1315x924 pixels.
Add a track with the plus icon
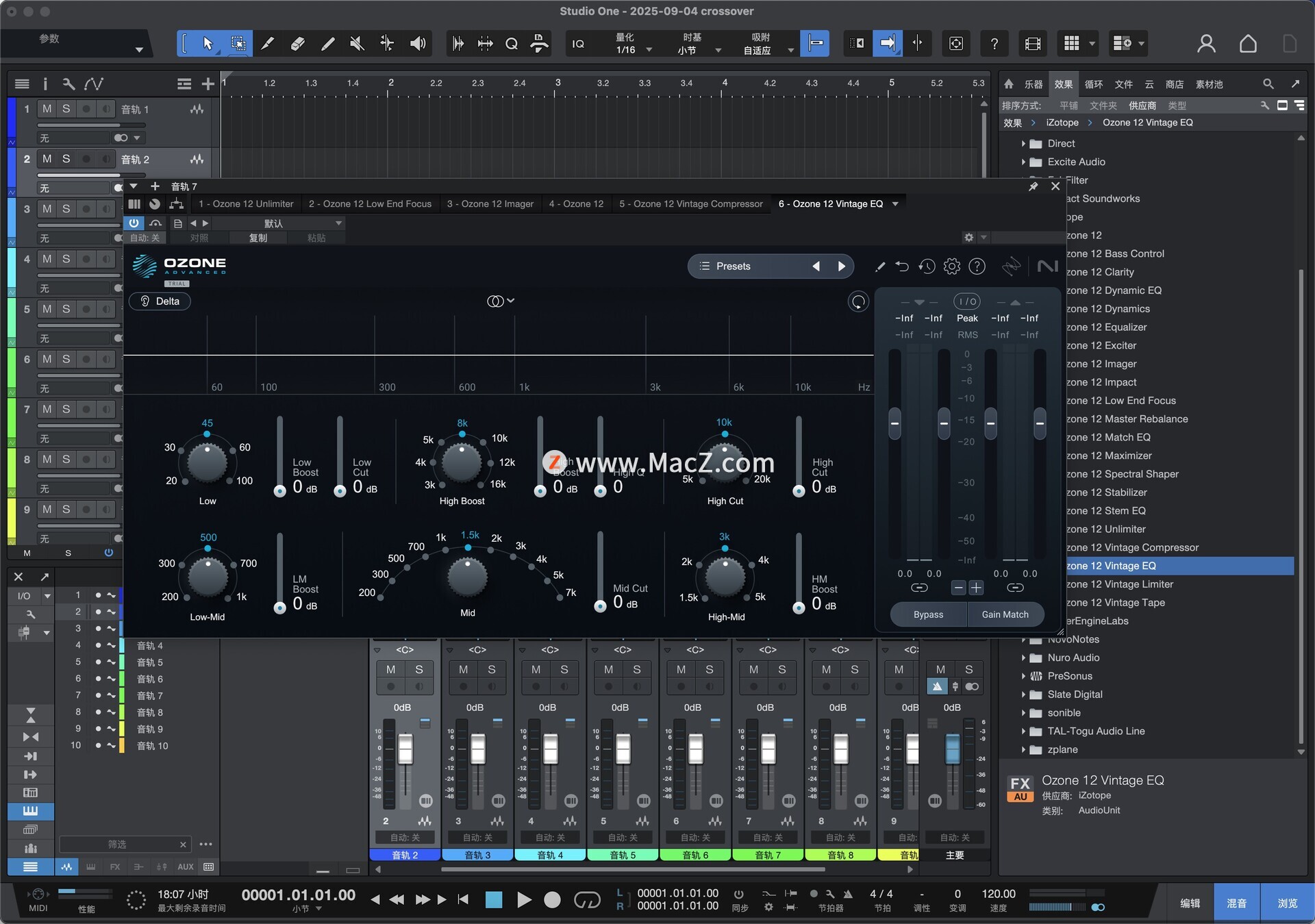(208, 84)
